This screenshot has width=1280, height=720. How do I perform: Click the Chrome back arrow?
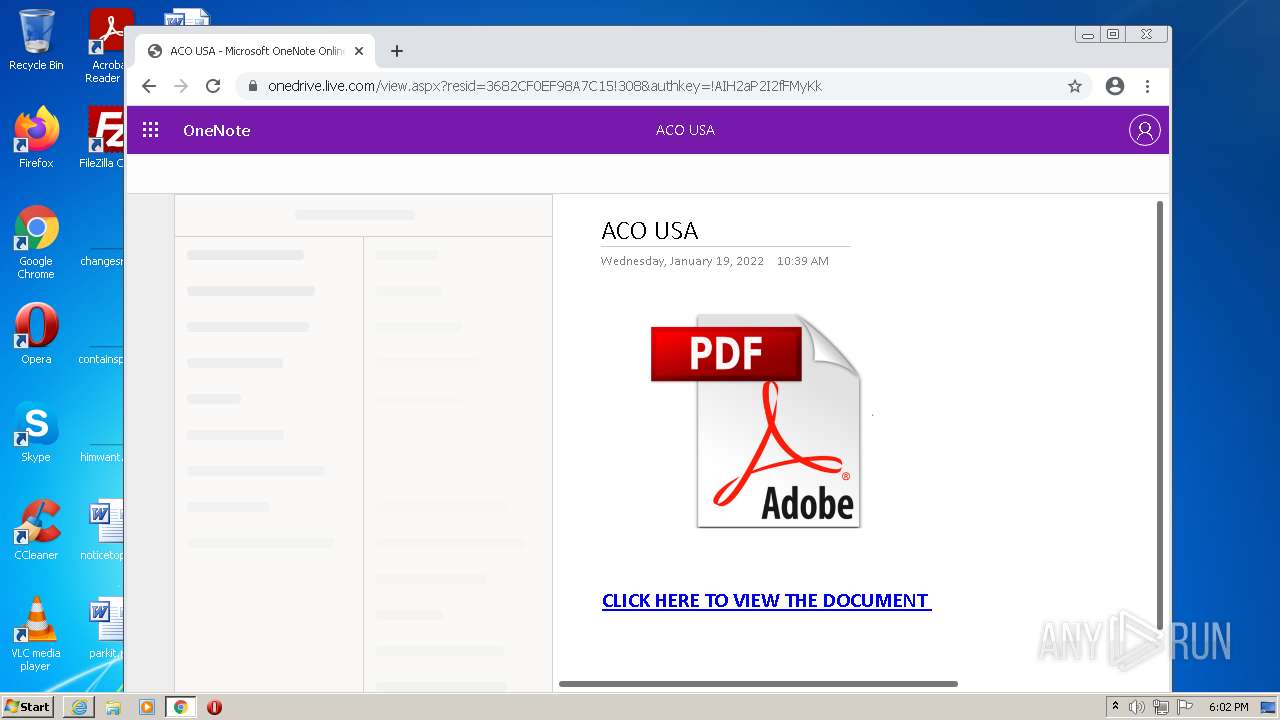[x=149, y=86]
